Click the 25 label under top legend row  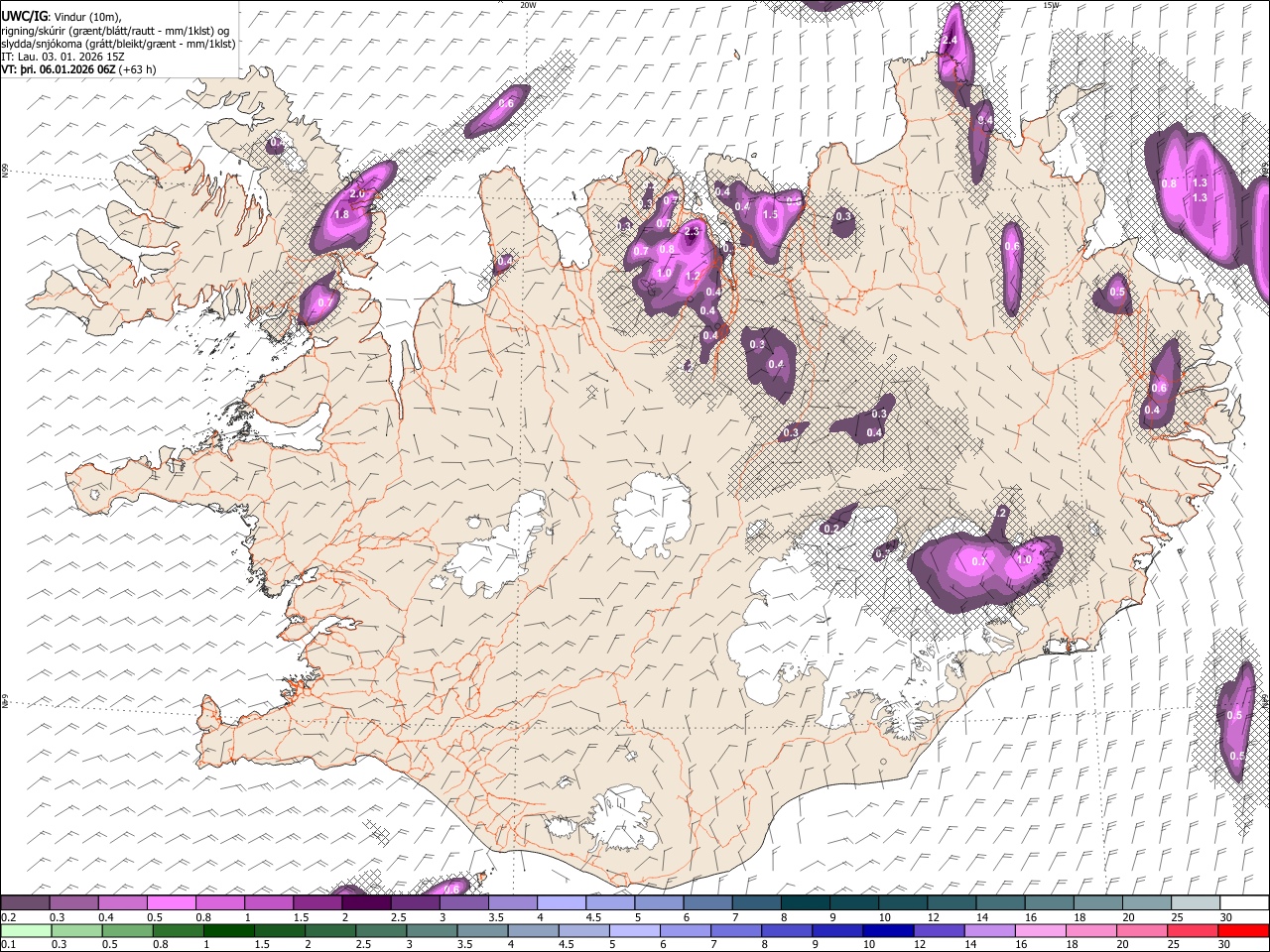(1177, 917)
